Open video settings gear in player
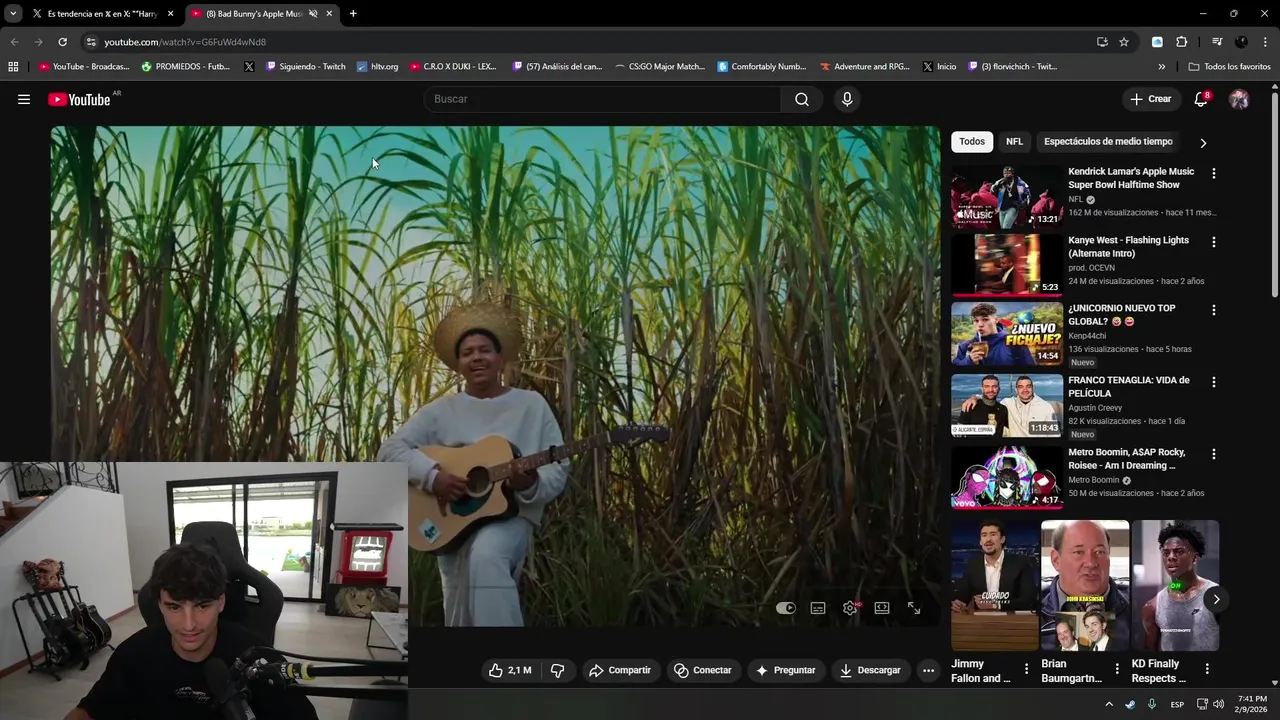Viewport: 1280px width, 720px height. click(x=850, y=608)
